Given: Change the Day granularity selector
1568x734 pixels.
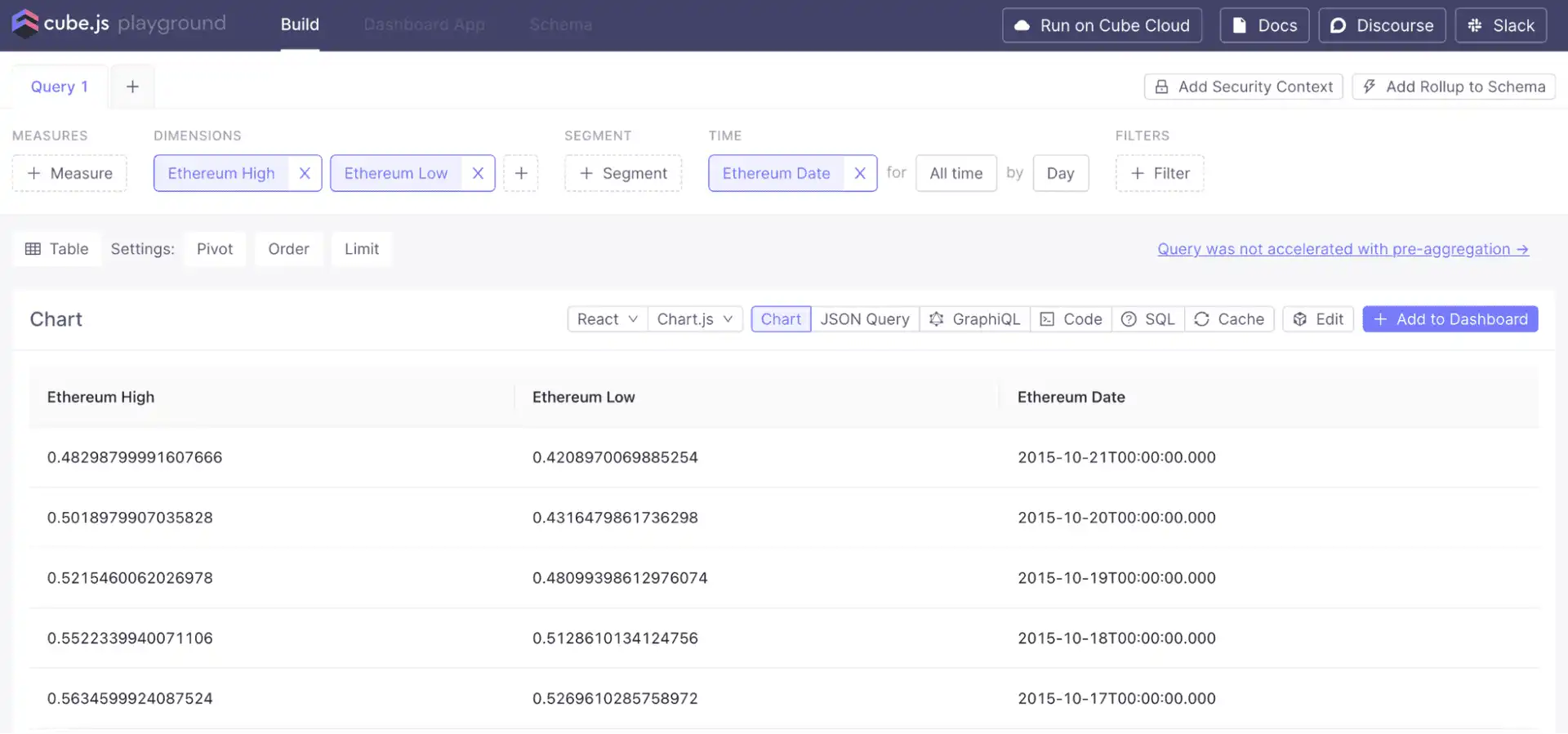Looking at the screenshot, I should [x=1060, y=173].
